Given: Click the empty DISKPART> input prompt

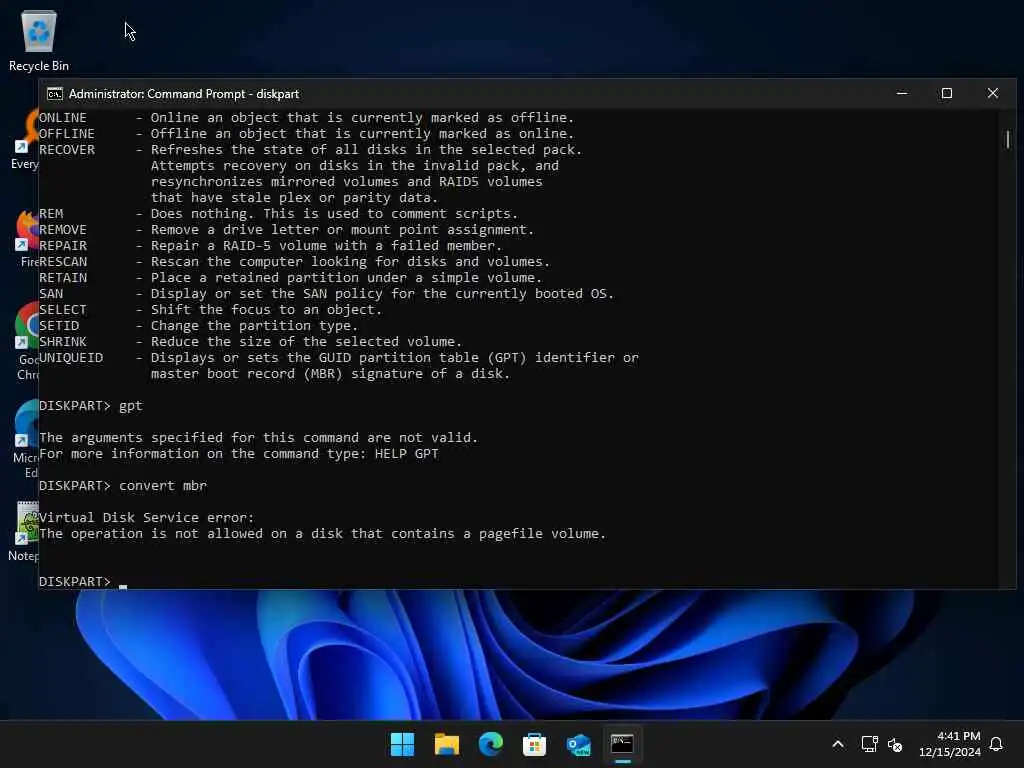Looking at the screenshot, I should tap(83, 581).
